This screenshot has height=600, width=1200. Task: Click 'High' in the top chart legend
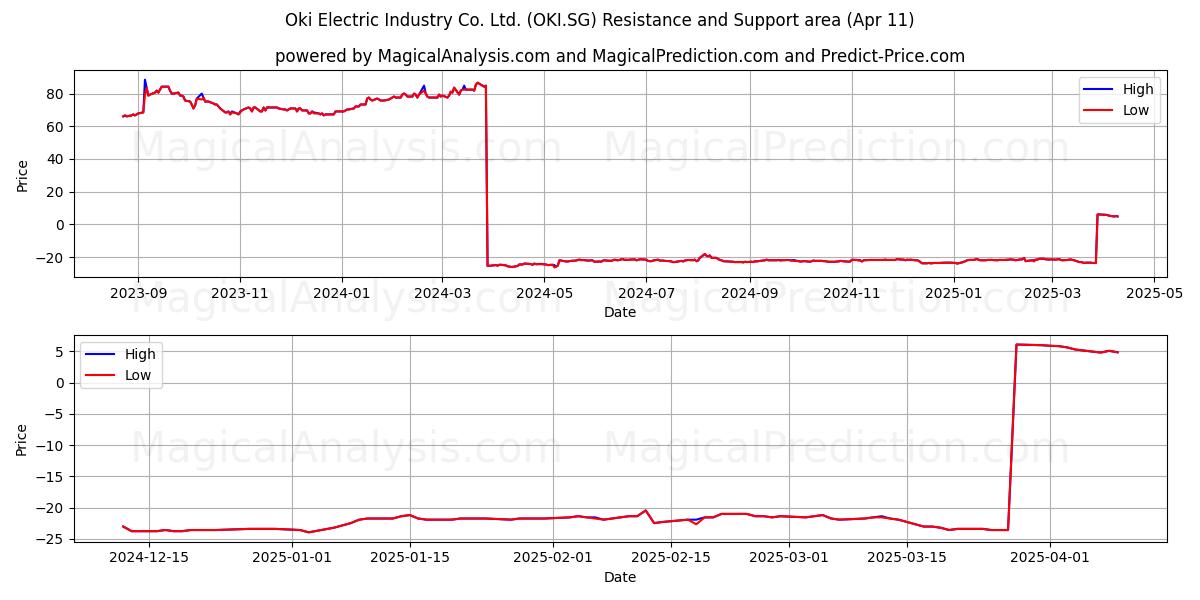tap(1138, 89)
